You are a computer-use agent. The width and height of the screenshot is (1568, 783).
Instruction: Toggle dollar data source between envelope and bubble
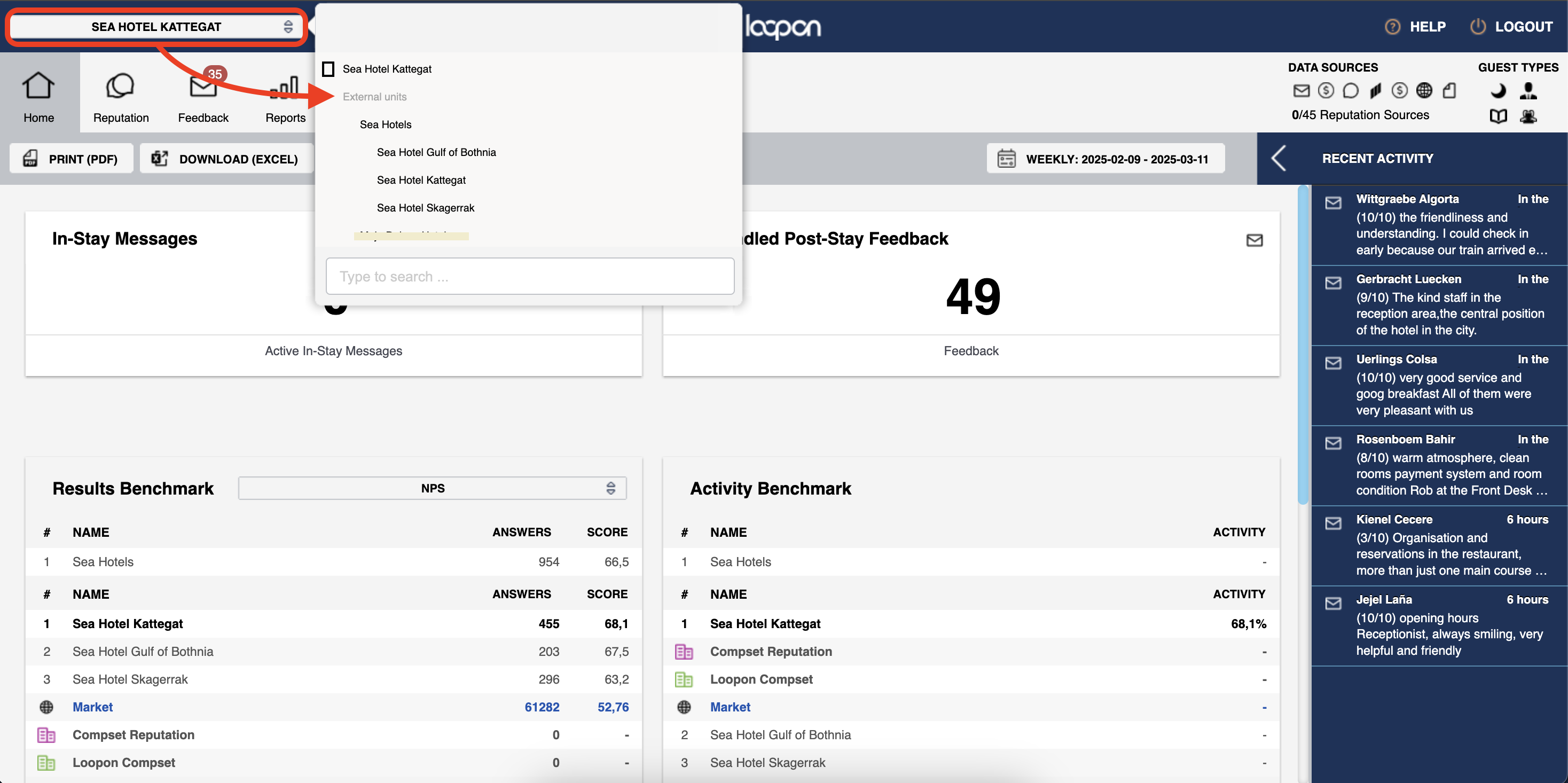1325,91
